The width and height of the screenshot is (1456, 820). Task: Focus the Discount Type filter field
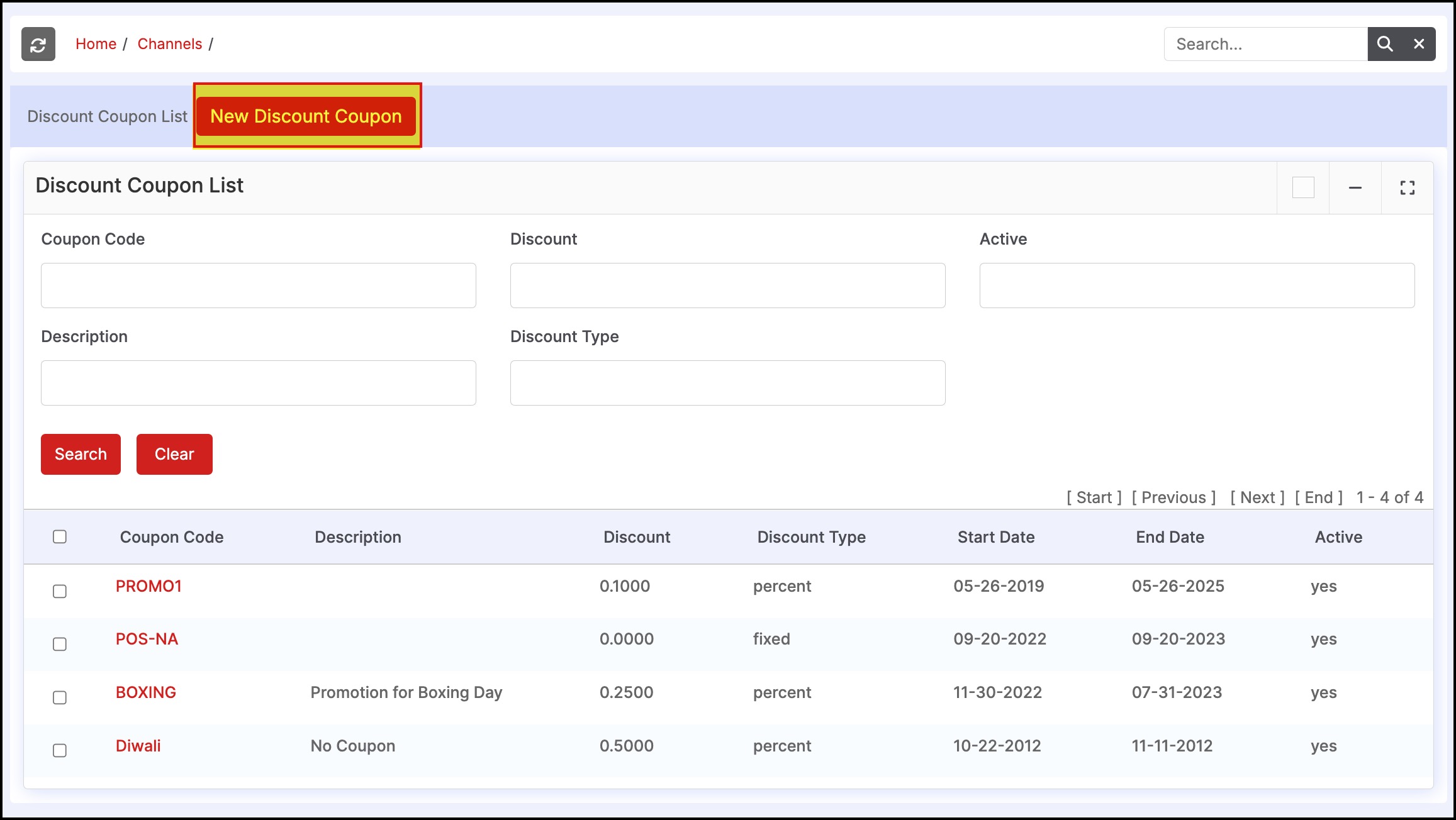728,383
